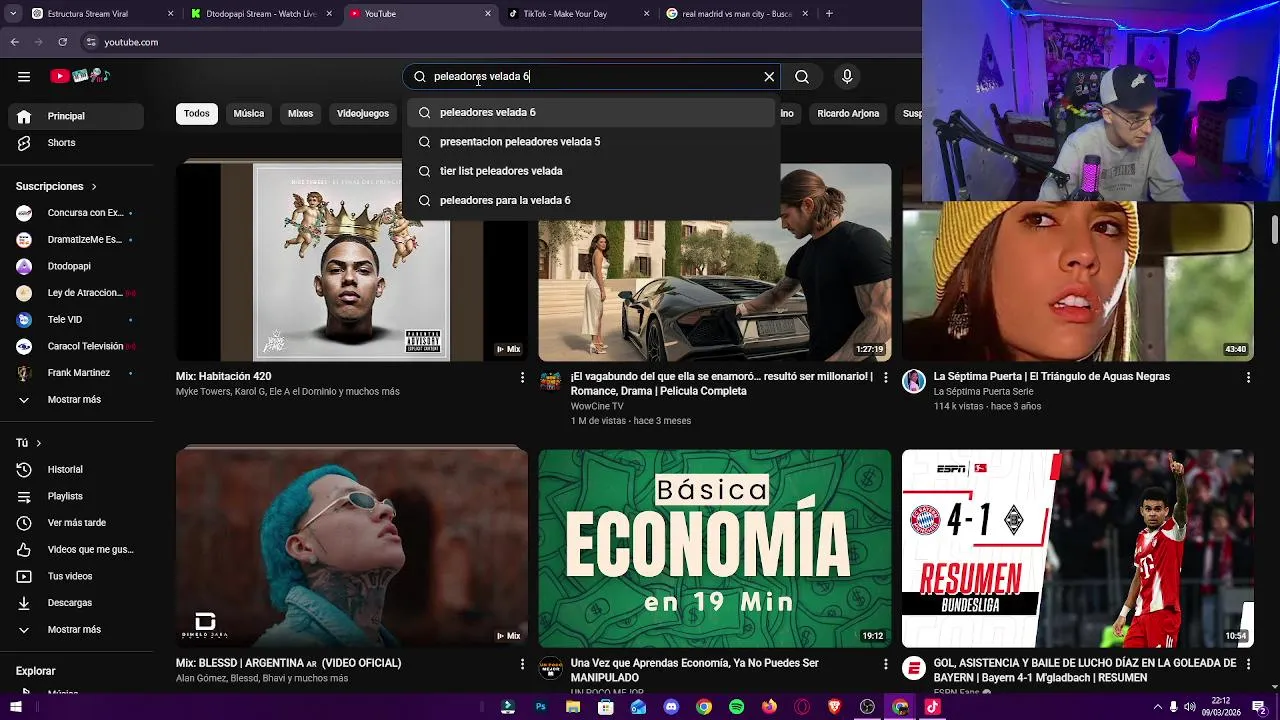Open 'Ley de Atraccion' subscription channel
The image size is (1280, 720).
76,293
